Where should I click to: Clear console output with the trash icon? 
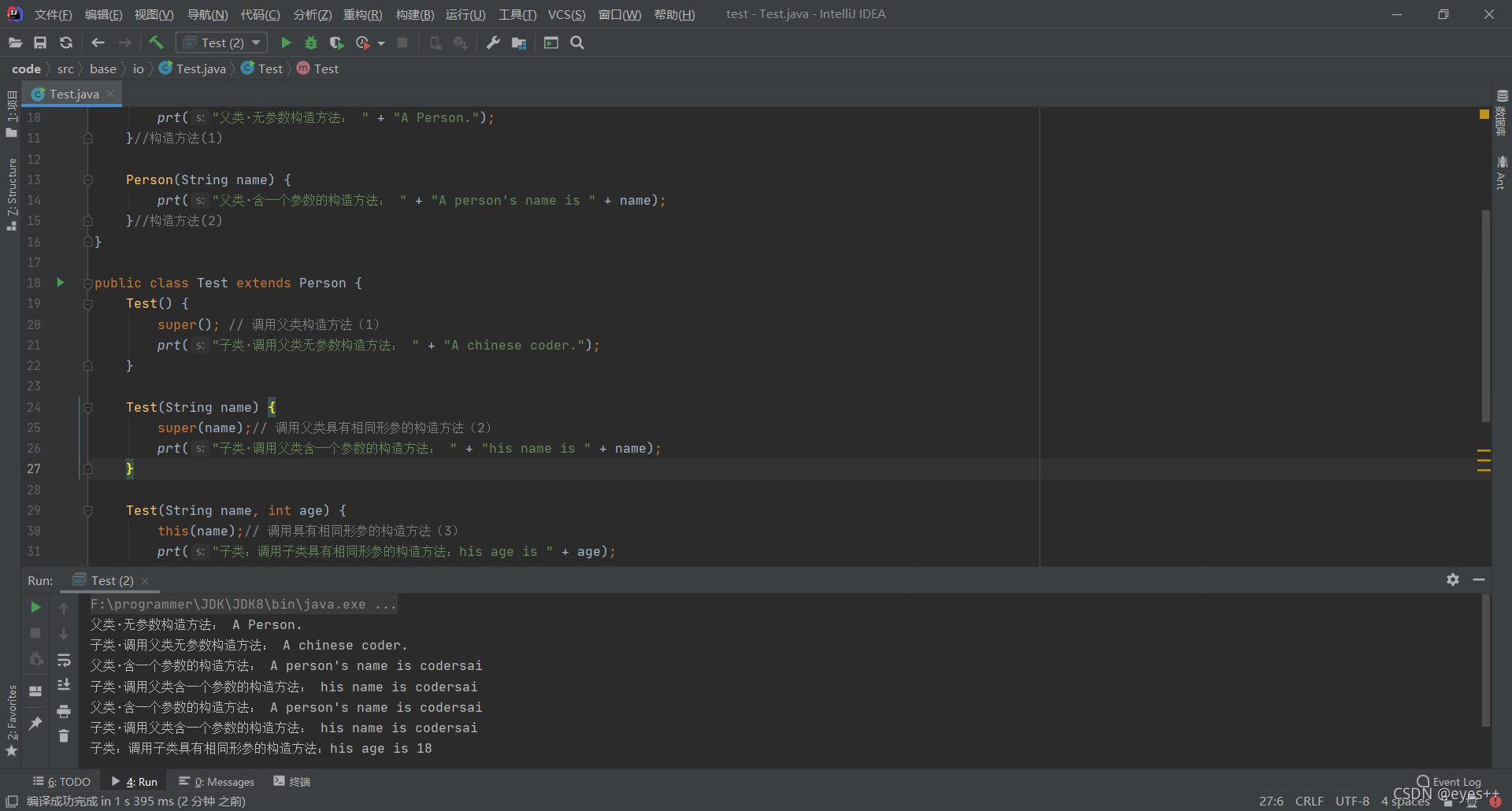click(64, 736)
